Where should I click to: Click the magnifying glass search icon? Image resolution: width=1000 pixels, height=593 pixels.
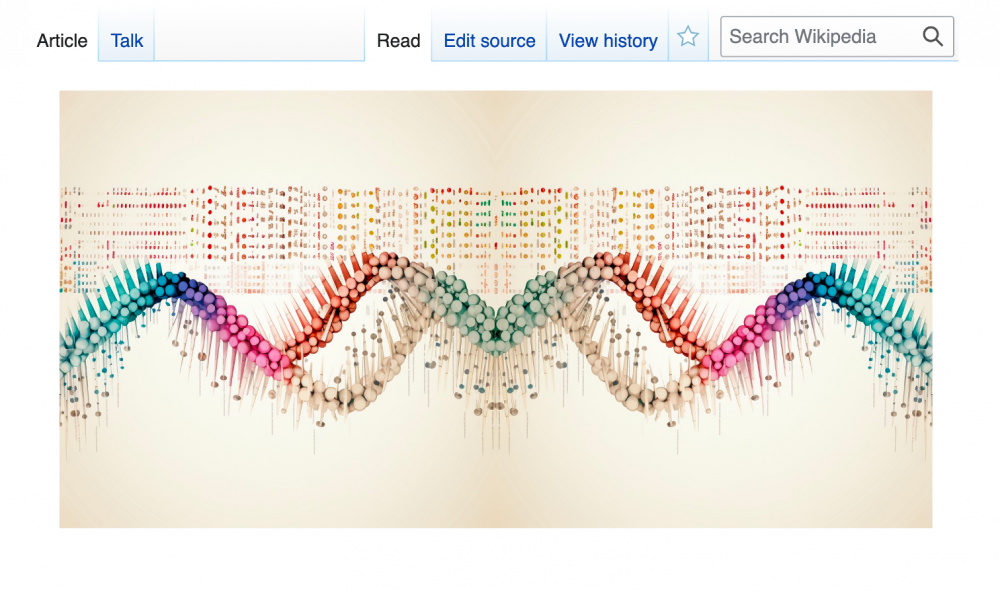(932, 36)
